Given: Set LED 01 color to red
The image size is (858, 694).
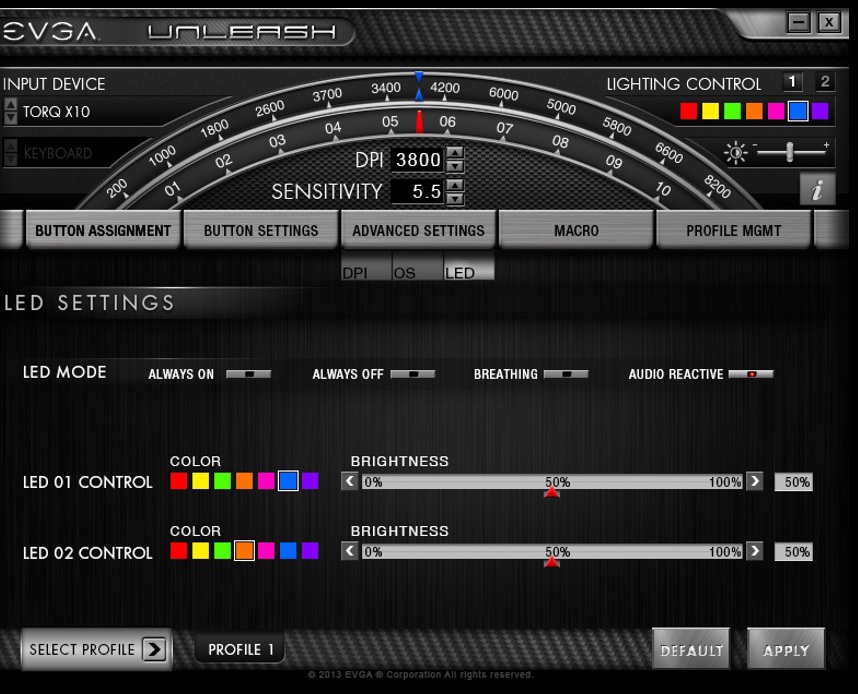Looking at the screenshot, I should pos(178,481).
